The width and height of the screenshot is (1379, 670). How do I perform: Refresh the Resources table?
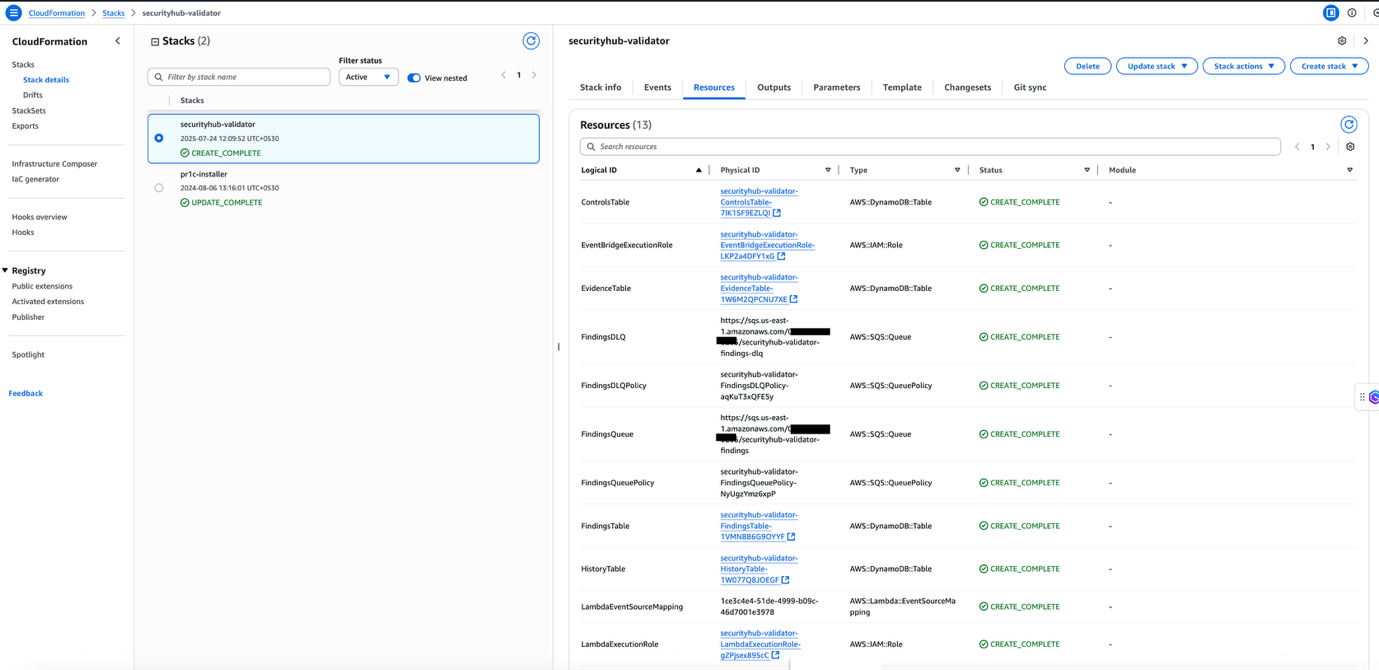pos(1348,124)
